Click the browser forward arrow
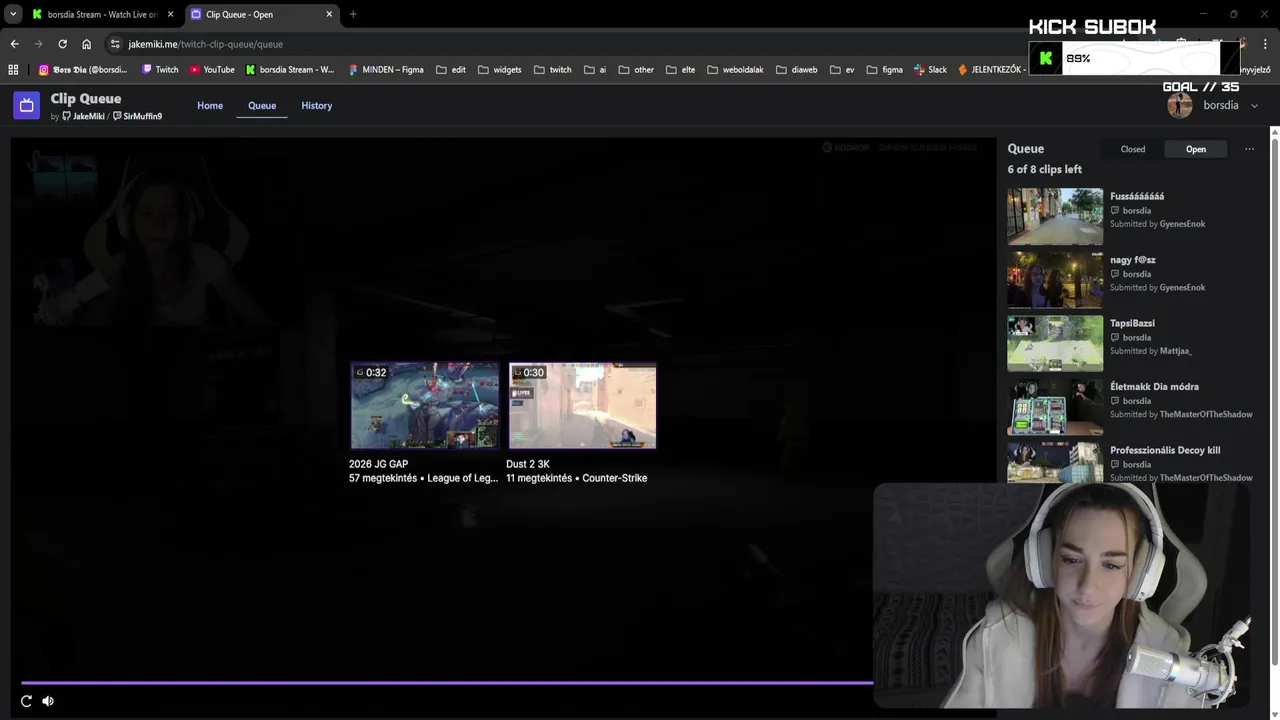This screenshot has height=720, width=1280. [x=38, y=44]
